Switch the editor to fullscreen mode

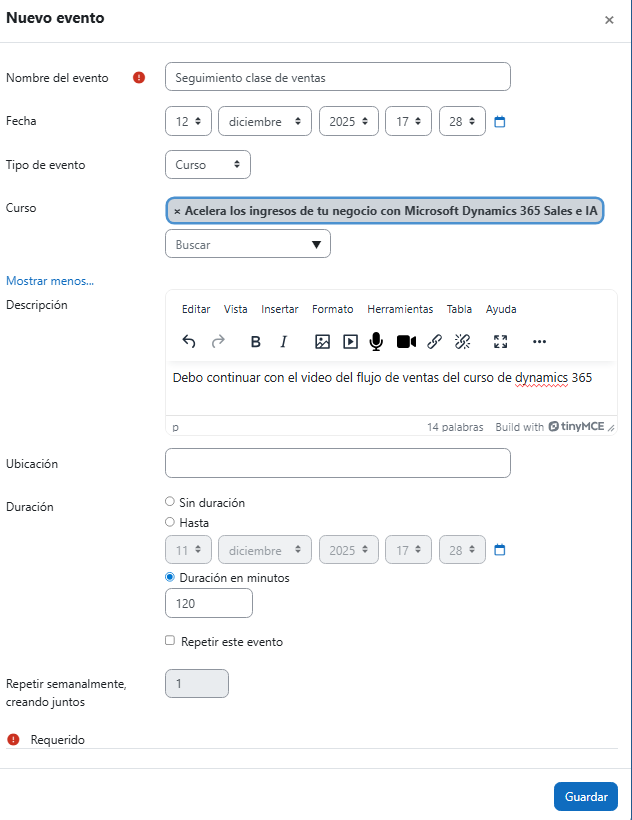501,341
